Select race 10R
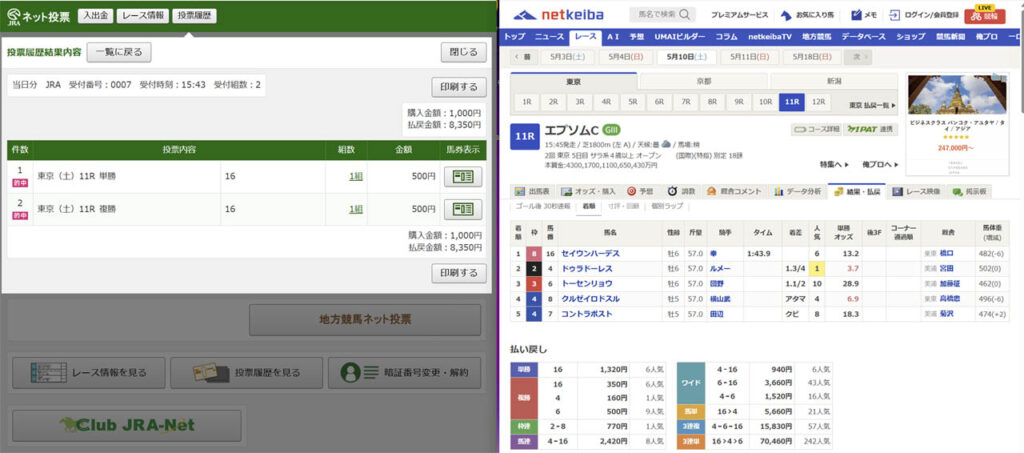The image size is (1024, 453). click(765, 102)
